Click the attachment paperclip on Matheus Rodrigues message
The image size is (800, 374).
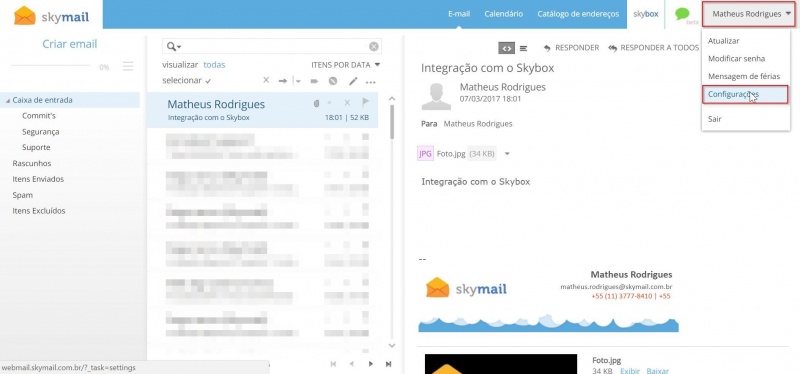(316, 104)
